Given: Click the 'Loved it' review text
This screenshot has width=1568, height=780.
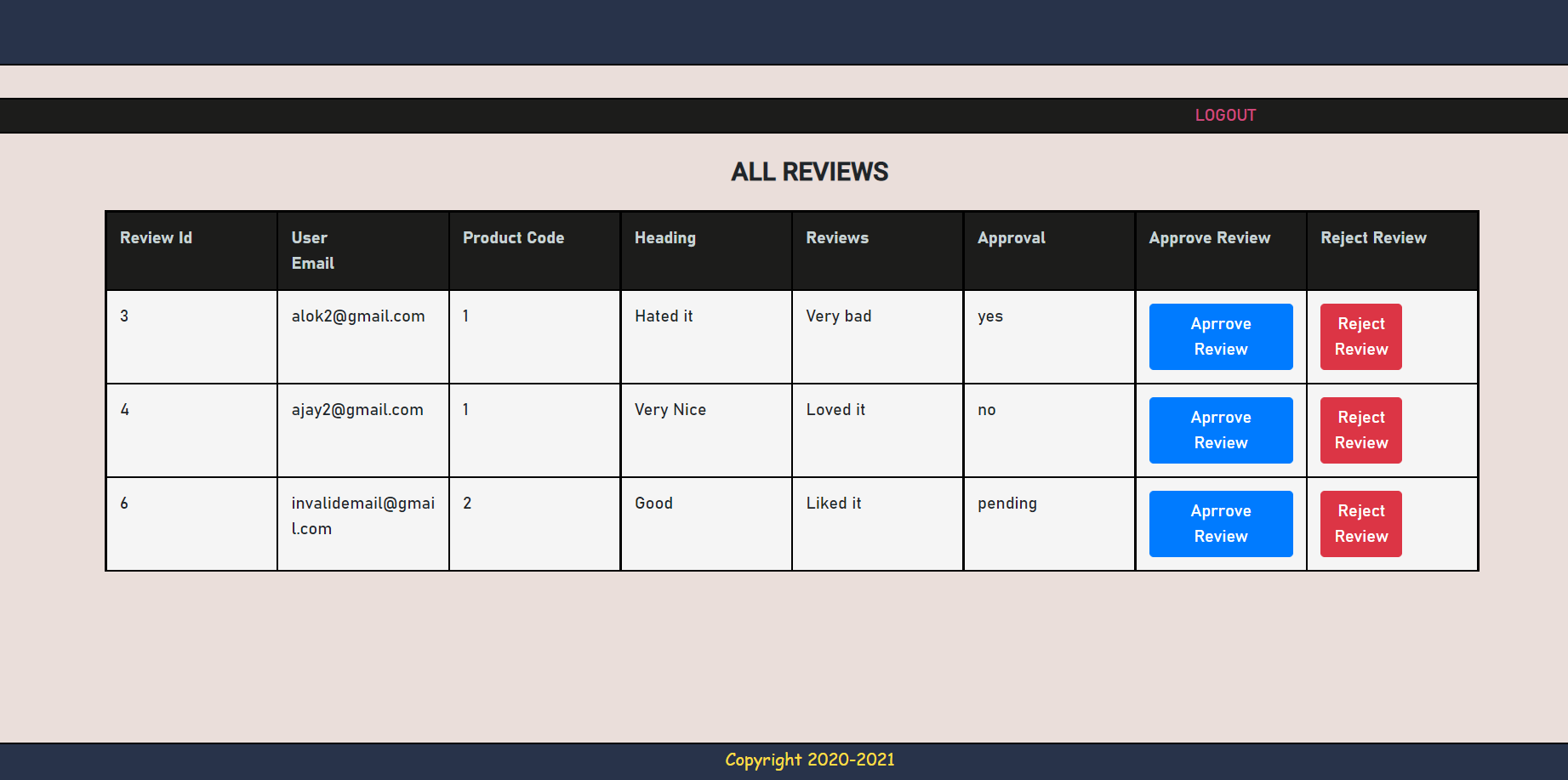Looking at the screenshot, I should (x=835, y=410).
